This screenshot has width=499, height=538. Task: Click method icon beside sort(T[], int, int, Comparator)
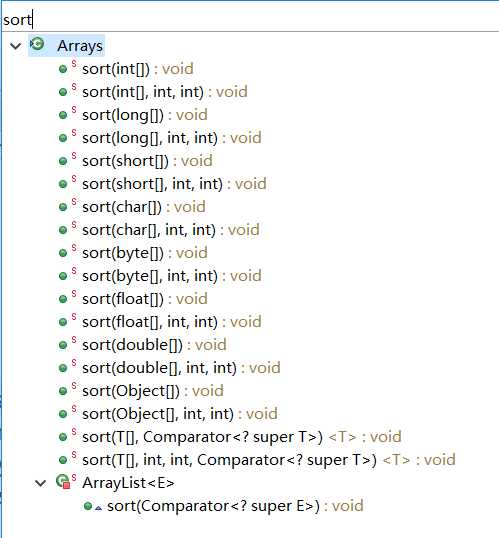click(x=63, y=460)
